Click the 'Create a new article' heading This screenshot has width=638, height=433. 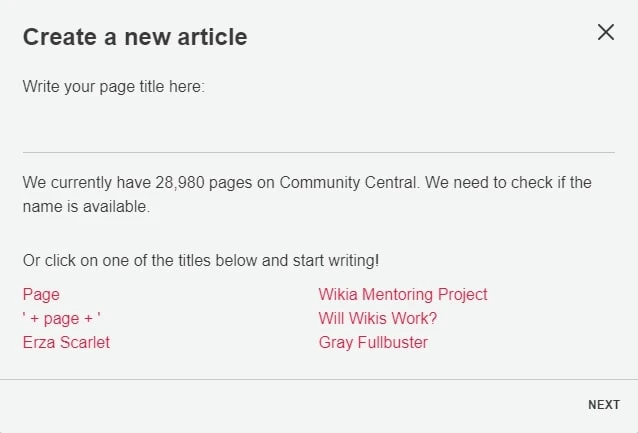[x=135, y=37]
